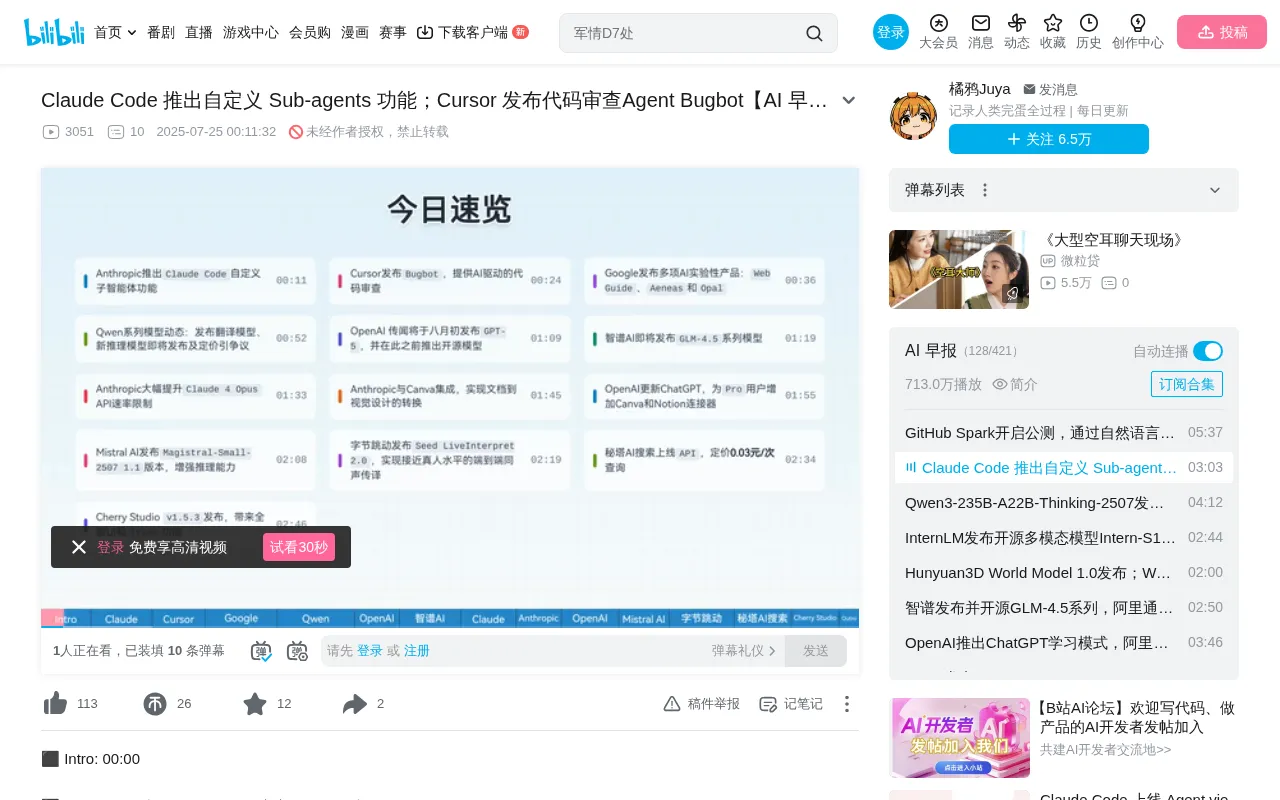This screenshot has height=800, width=1280.
Task: Click the bilibili logo
Action: 54,32
